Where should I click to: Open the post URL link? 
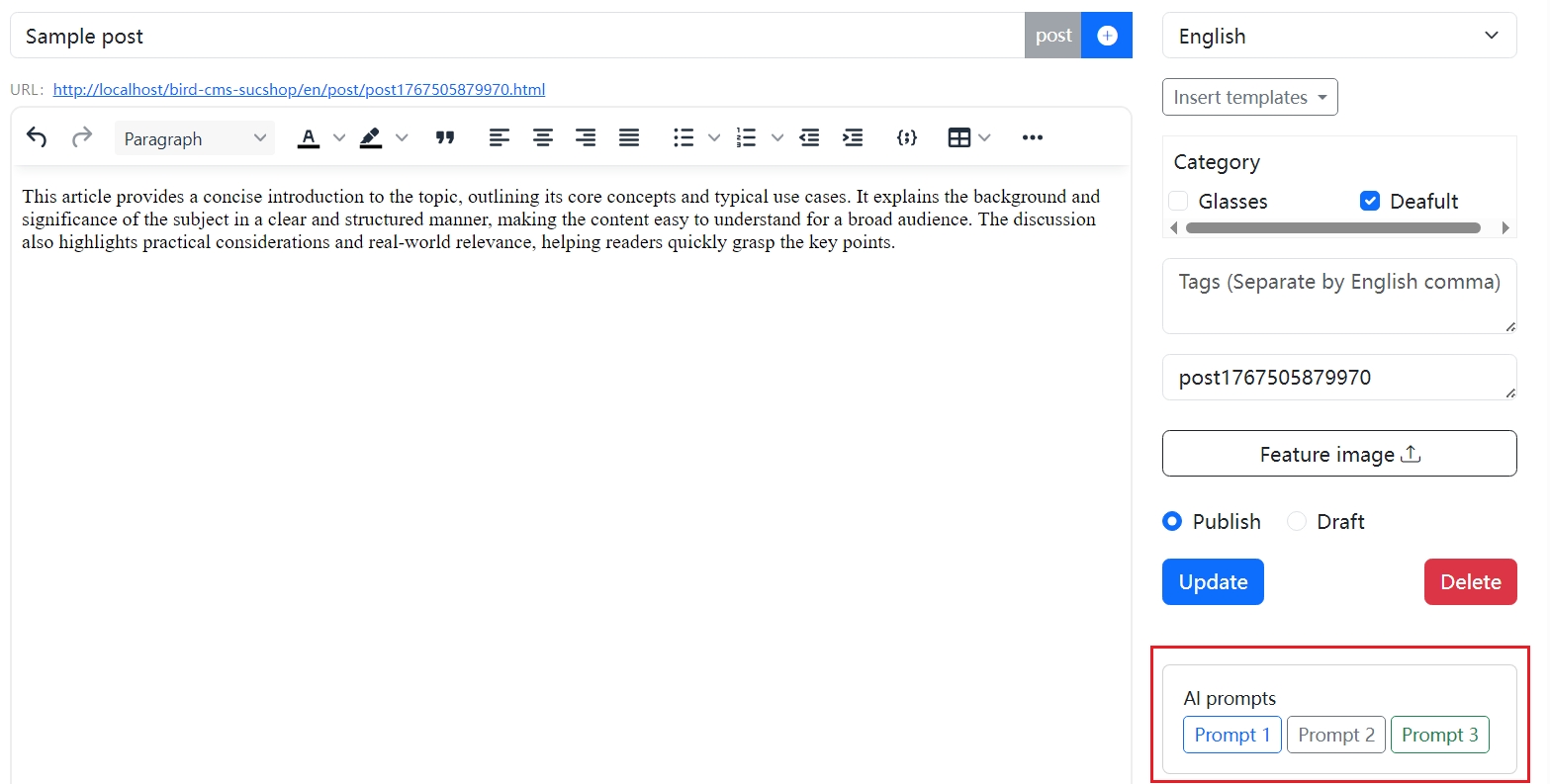(x=299, y=89)
